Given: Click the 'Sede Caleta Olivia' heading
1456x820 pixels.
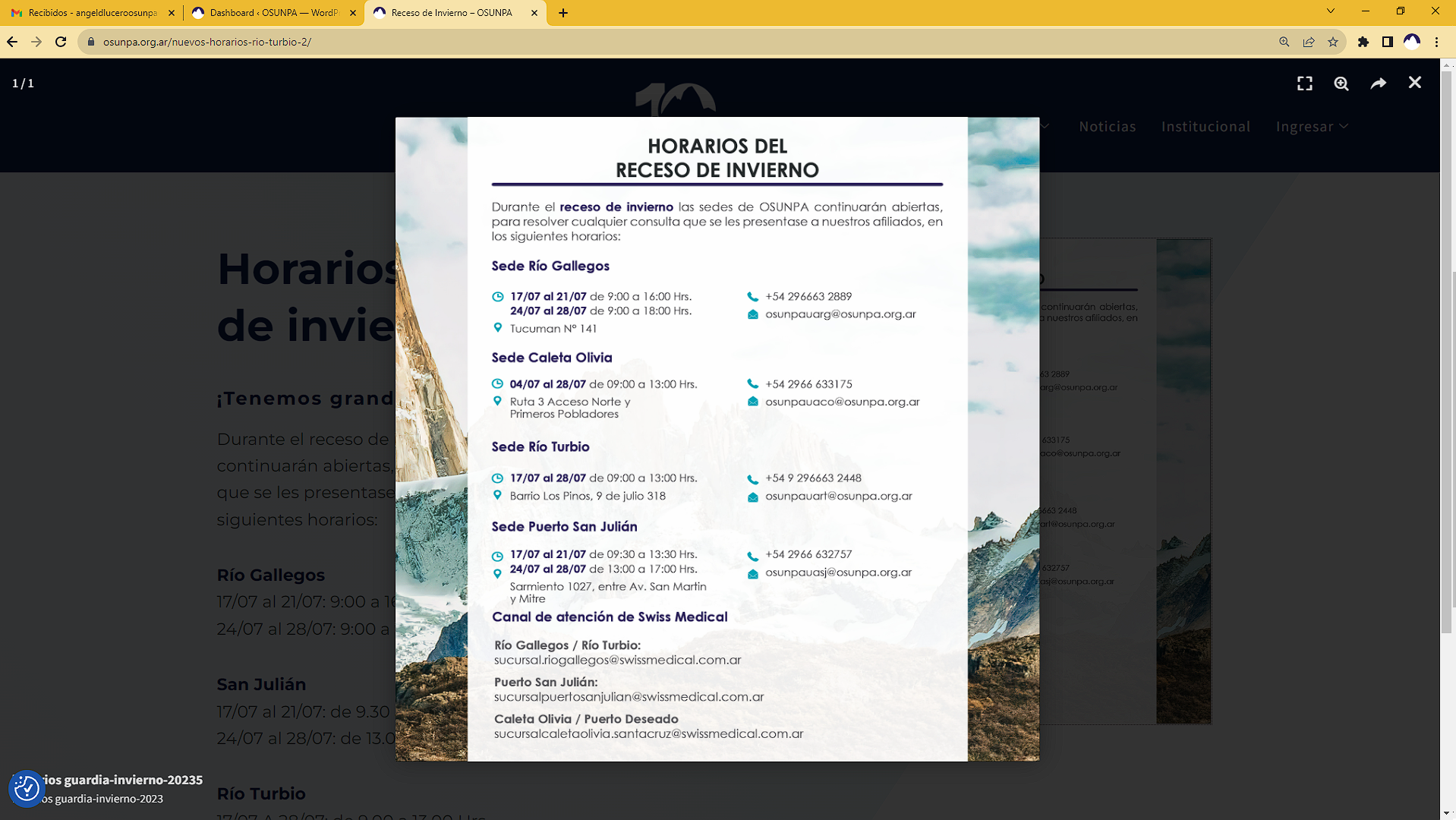Looking at the screenshot, I should coord(552,358).
